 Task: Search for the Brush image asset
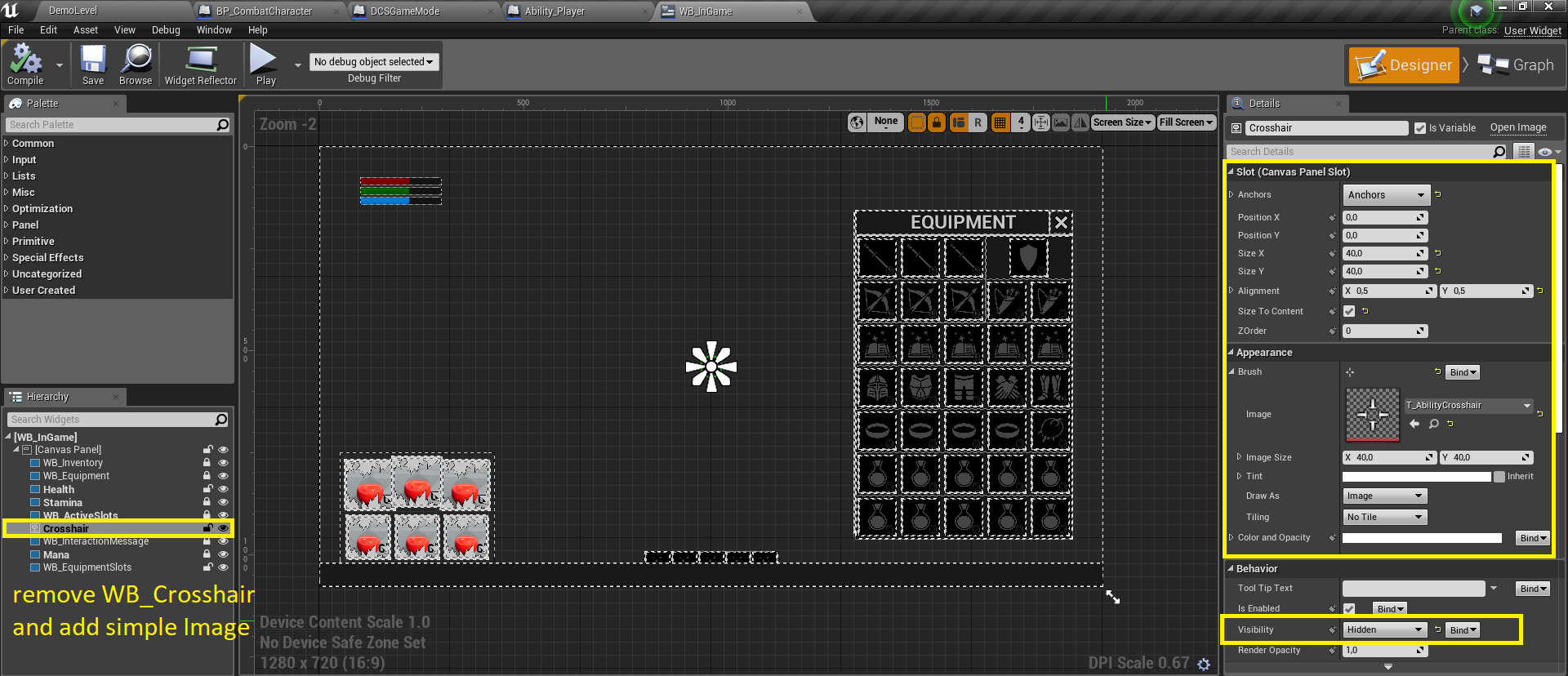(x=1433, y=424)
